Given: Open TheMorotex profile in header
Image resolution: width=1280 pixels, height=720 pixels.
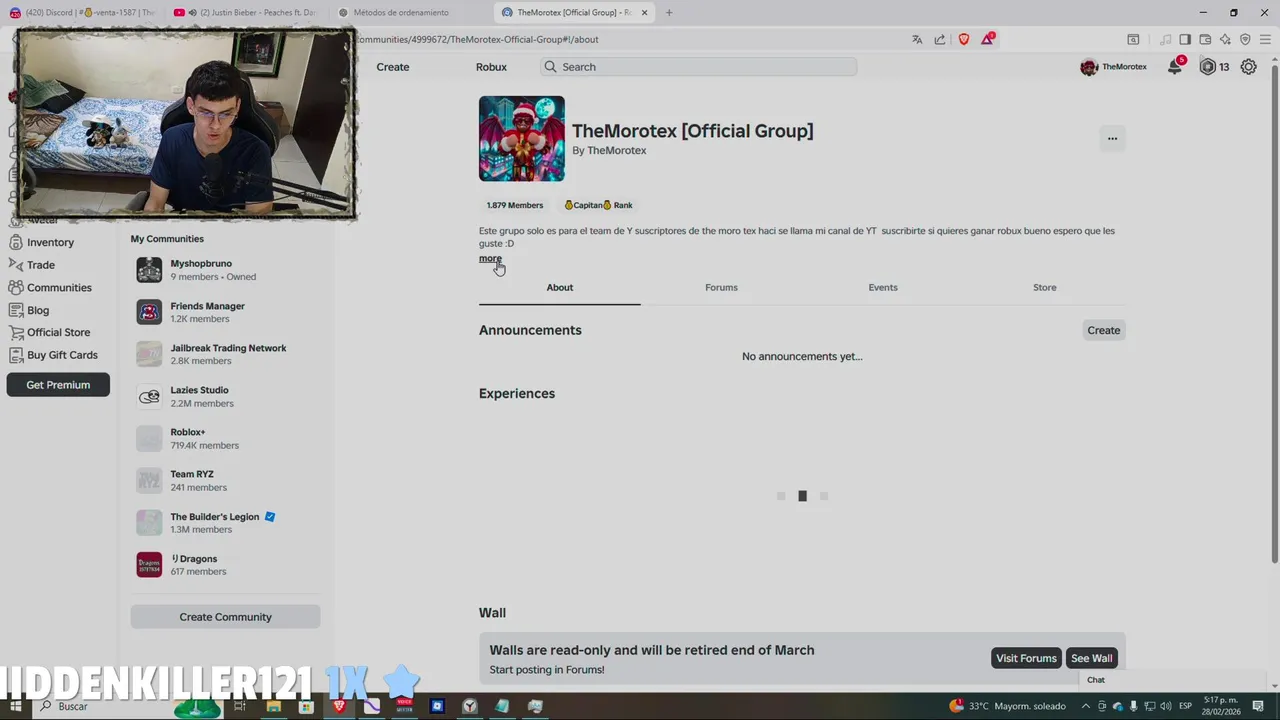Looking at the screenshot, I should (x=1114, y=67).
